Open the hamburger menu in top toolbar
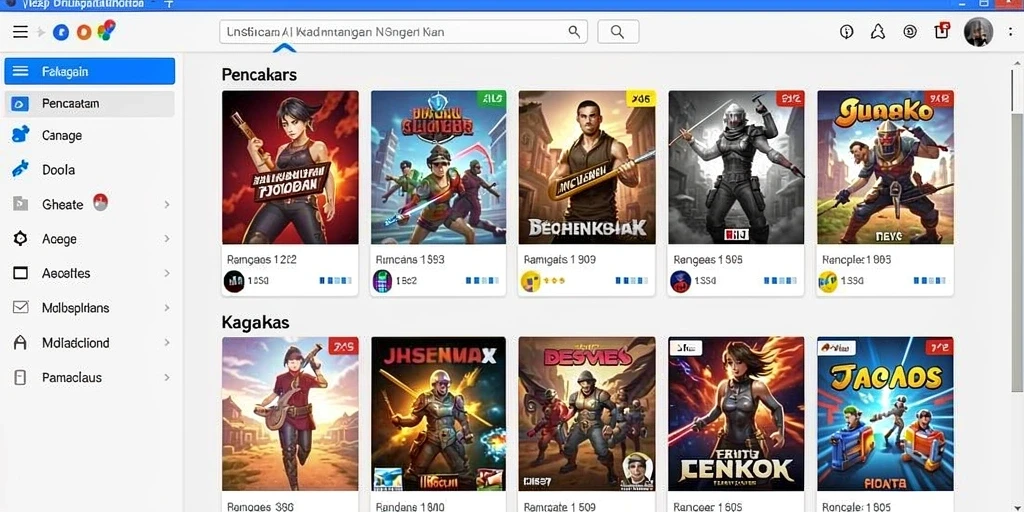This screenshot has height=512, width=1024. point(20,31)
